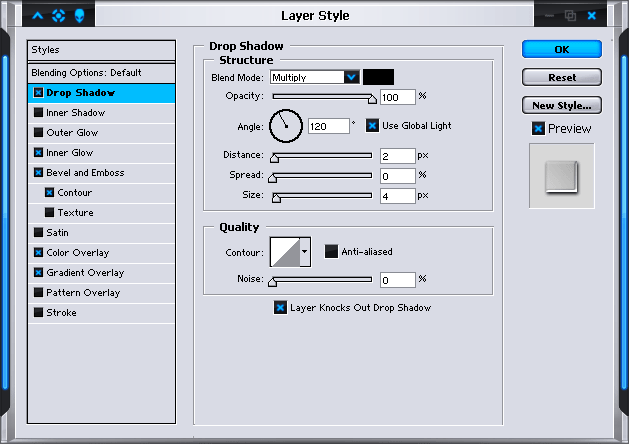Click the Spread slider handle

[x=272, y=178]
